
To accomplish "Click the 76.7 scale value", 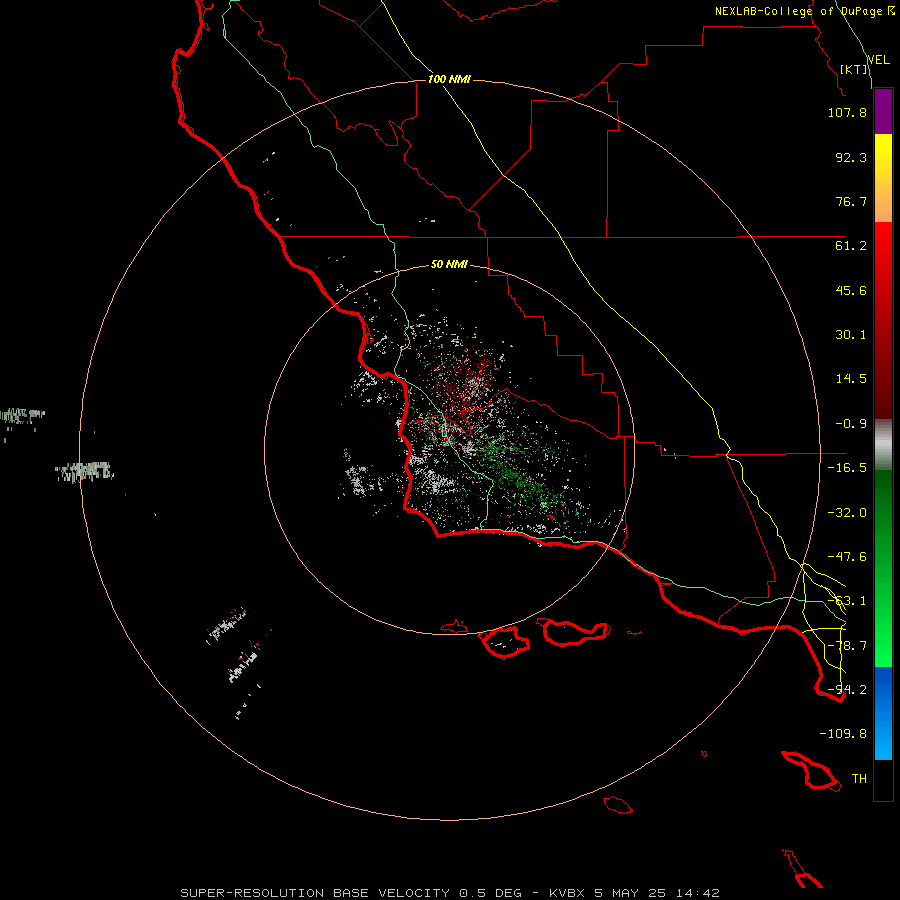I will pos(851,201).
